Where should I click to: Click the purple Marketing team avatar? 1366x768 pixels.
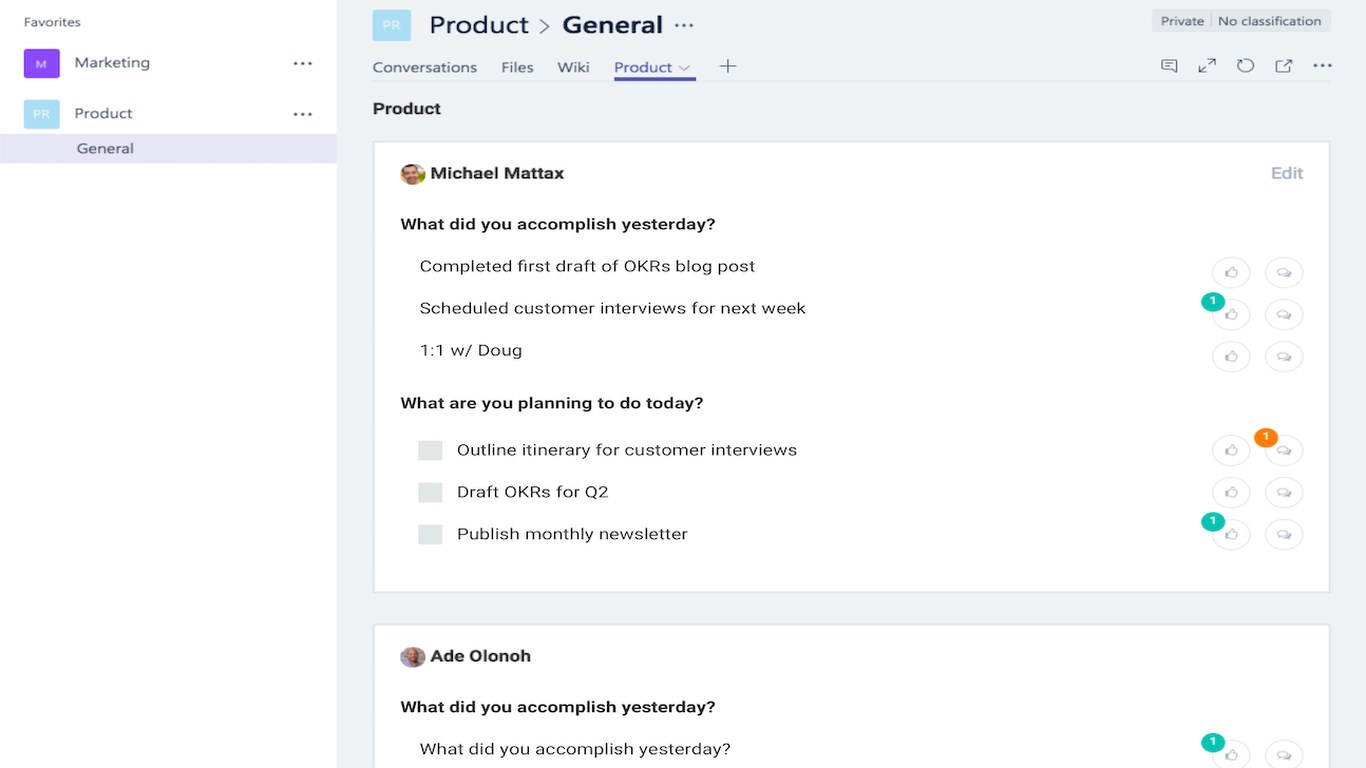pyautogui.click(x=41, y=63)
